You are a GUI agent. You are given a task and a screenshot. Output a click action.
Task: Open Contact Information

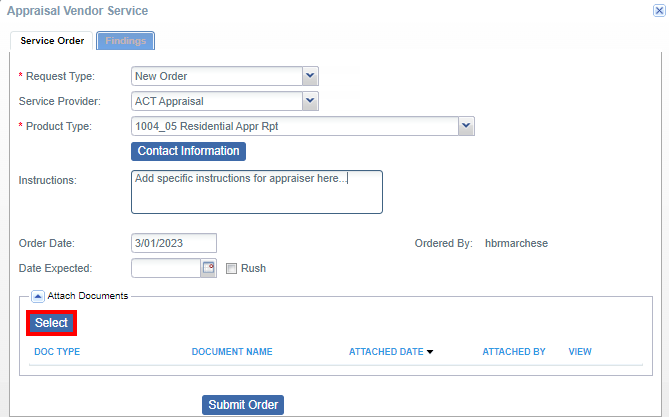pos(188,151)
